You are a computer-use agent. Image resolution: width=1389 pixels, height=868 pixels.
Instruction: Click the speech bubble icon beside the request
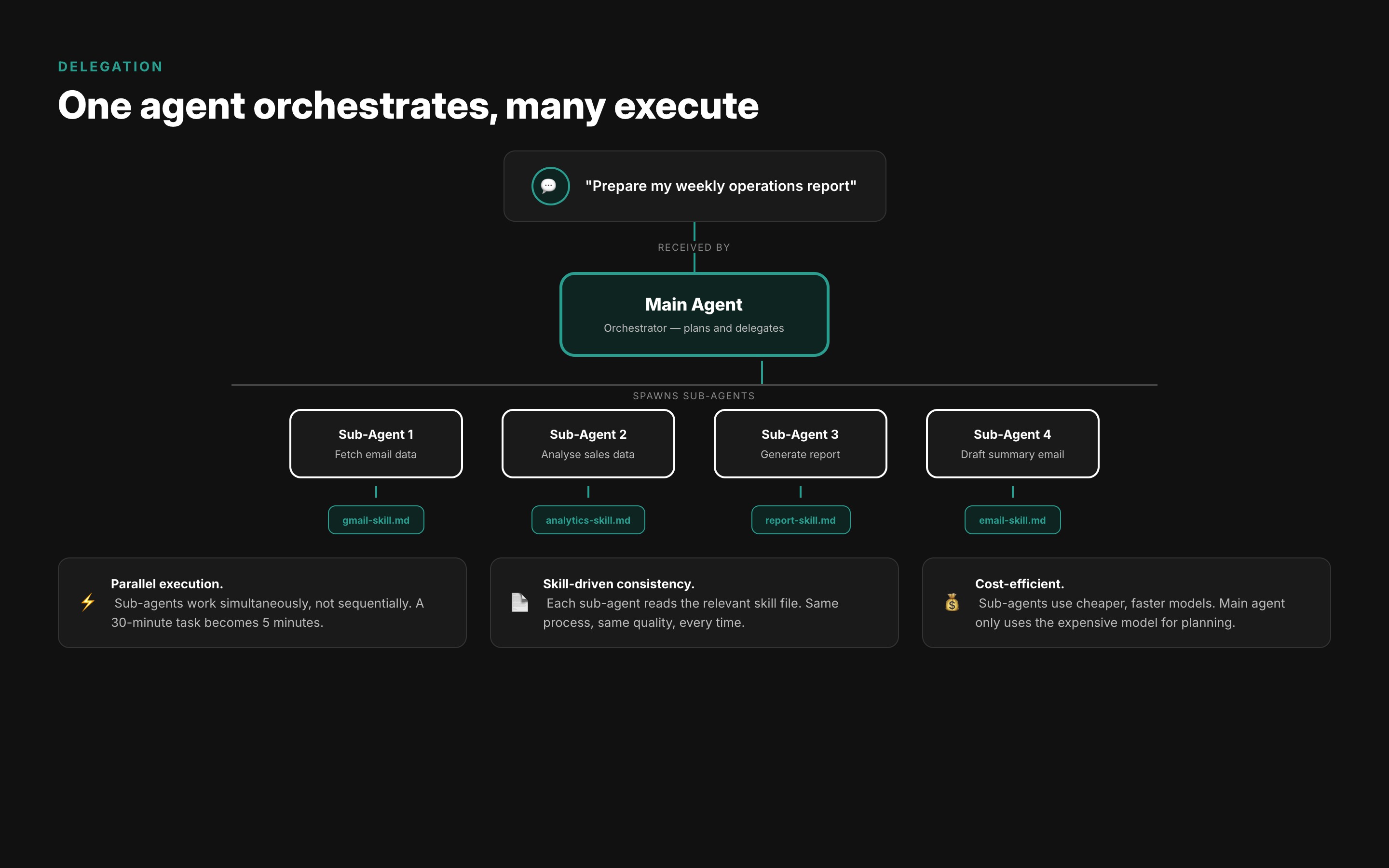550,186
